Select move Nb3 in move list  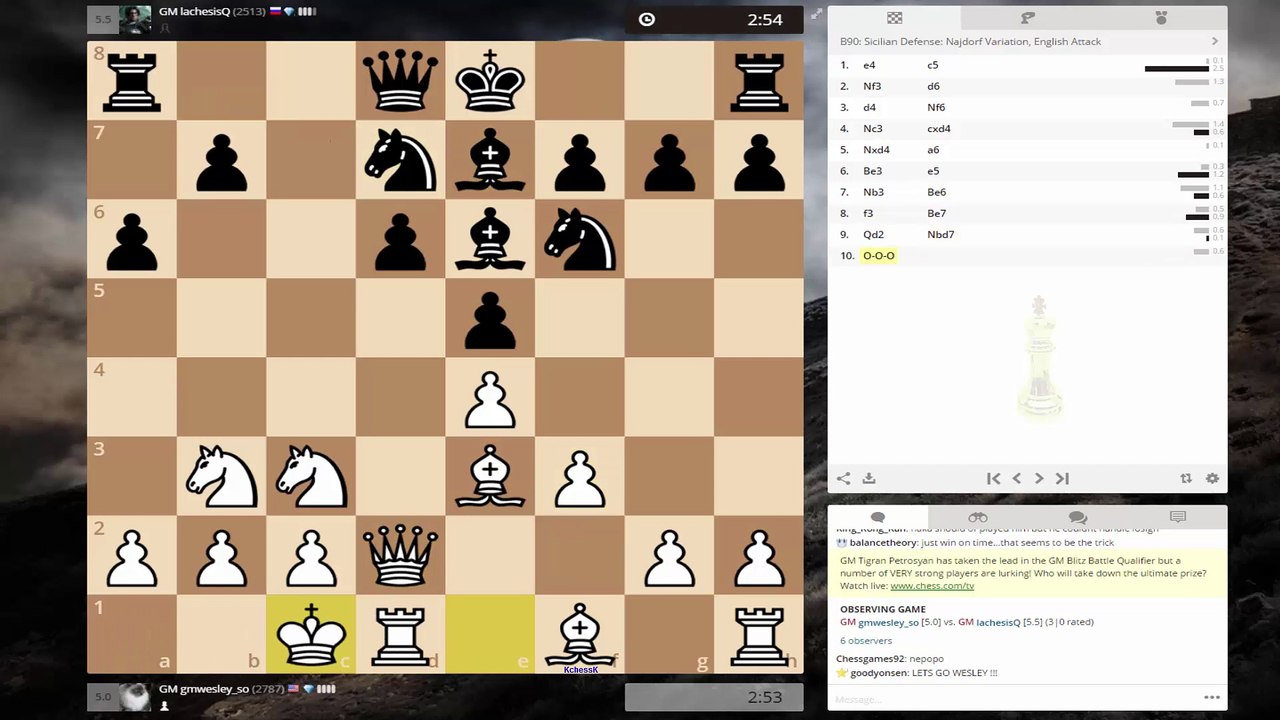tap(874, 192)
